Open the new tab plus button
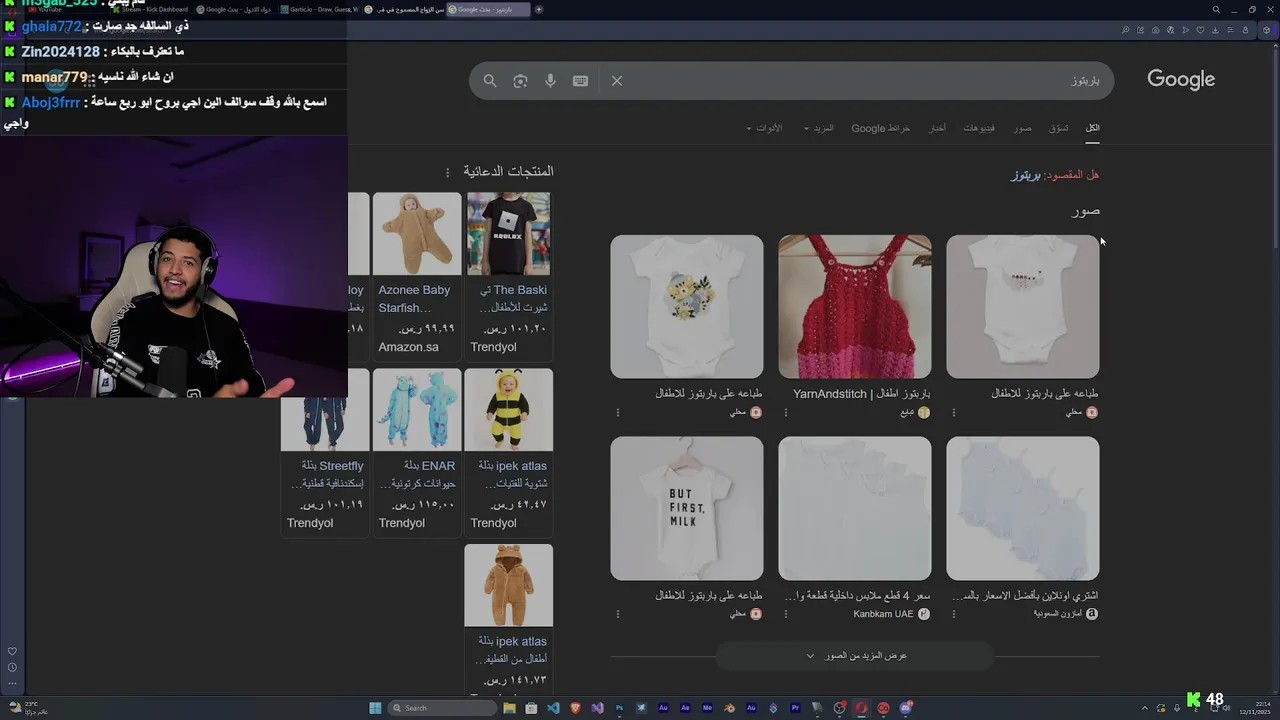This screenshot has height=720, width=1280. (539, 9)
